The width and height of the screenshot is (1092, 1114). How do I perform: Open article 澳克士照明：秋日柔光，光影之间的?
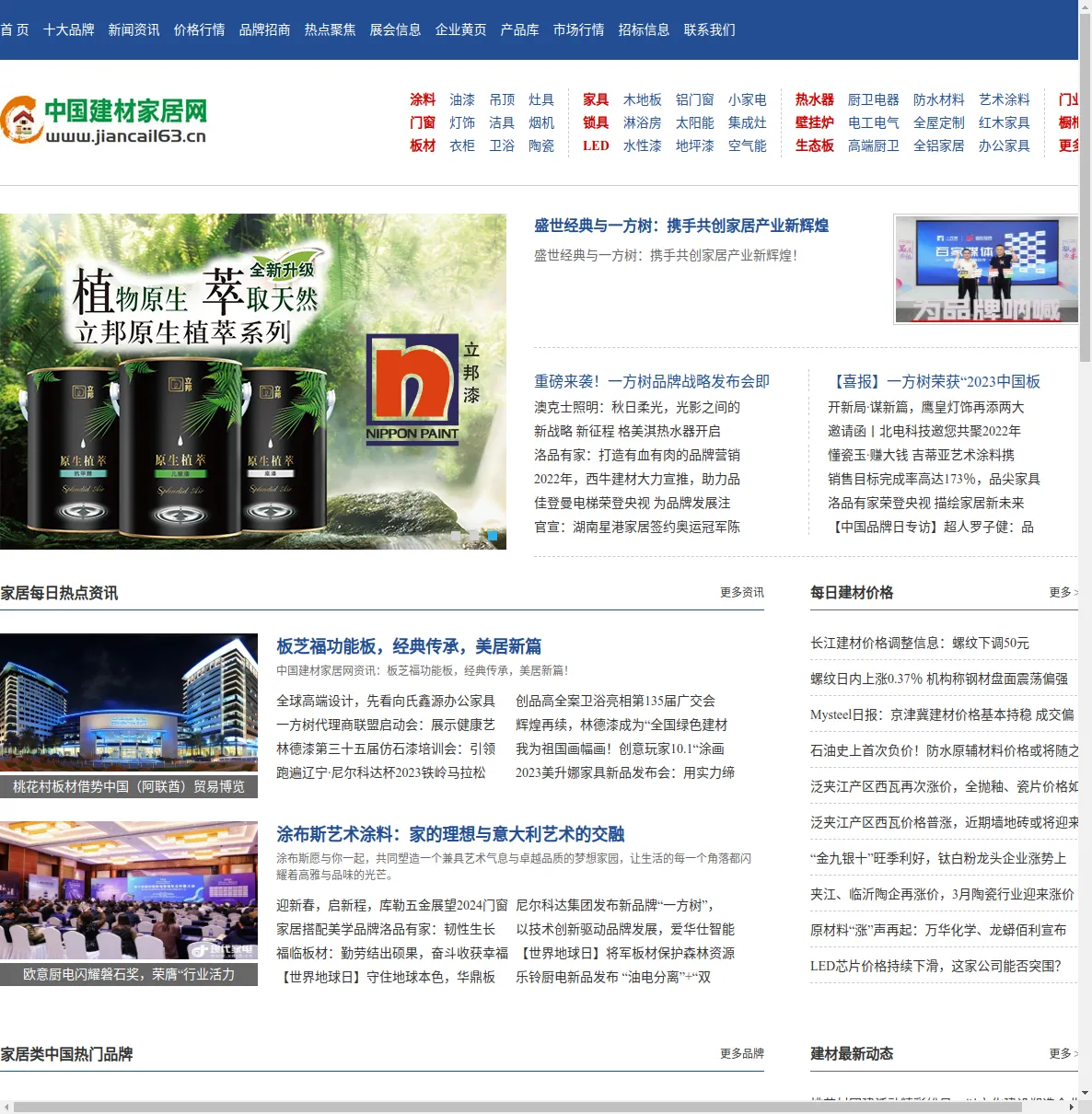coord(637,407)
